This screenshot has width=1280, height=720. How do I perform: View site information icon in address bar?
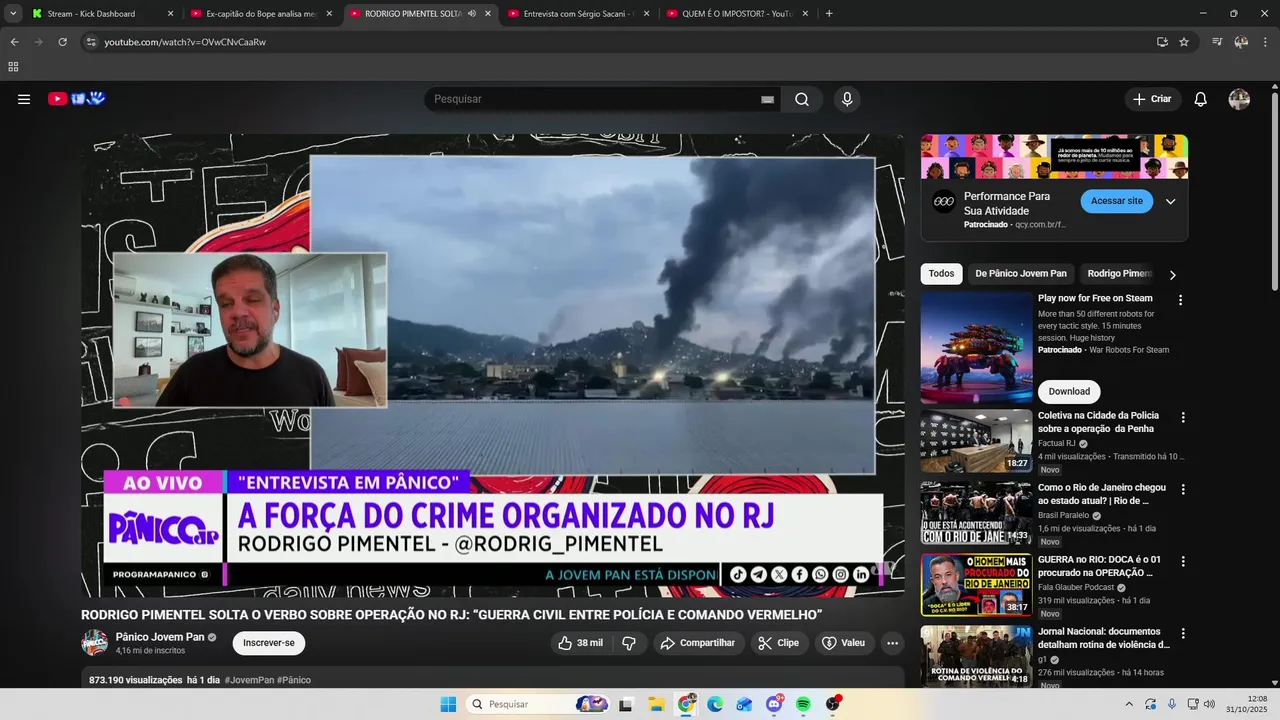click(x=91, y=42)
